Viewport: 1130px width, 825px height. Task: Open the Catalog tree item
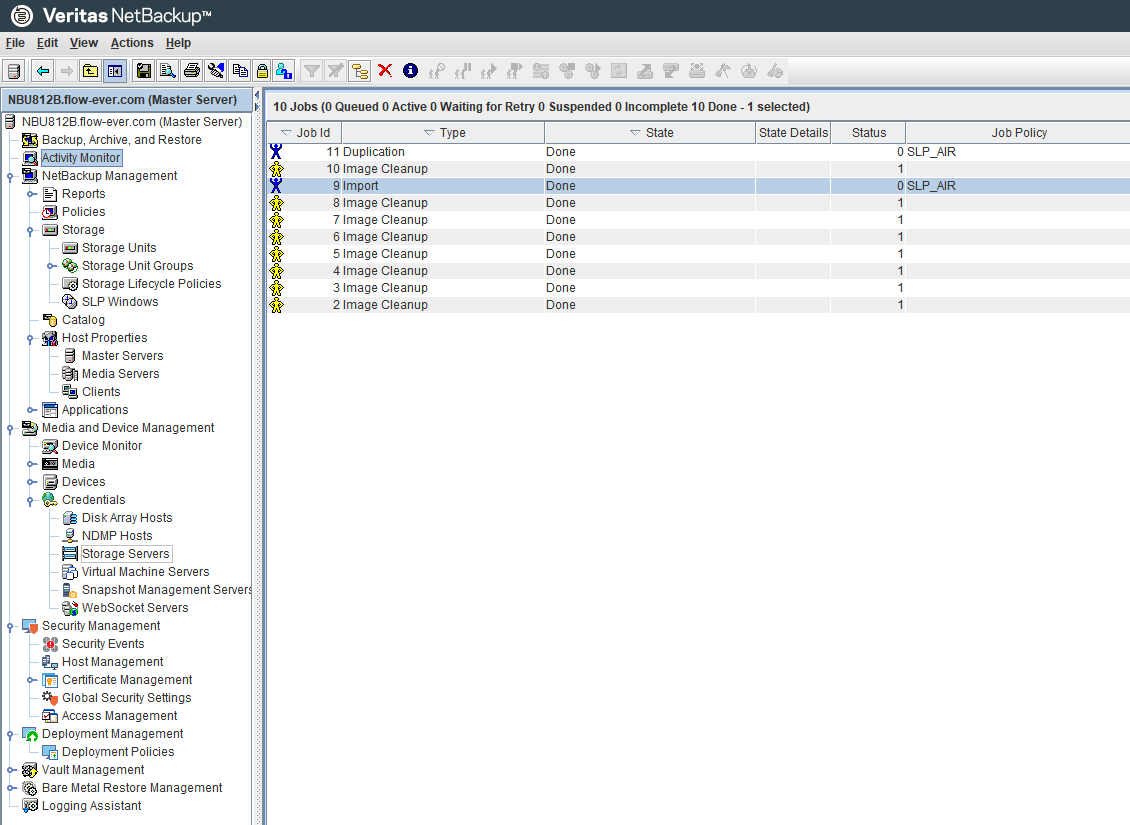(x=83, y=320)
